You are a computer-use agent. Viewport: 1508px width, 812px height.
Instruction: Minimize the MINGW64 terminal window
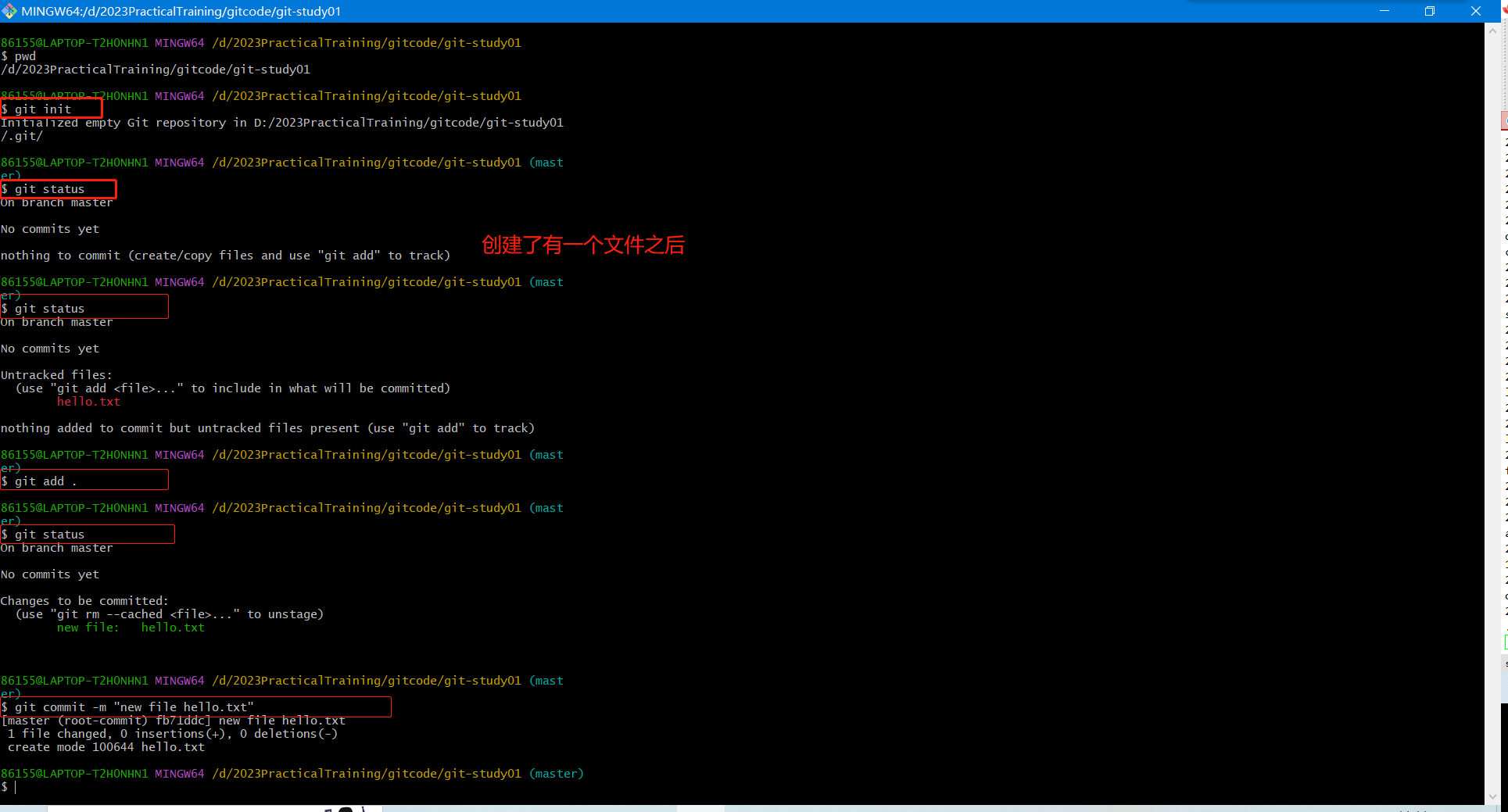1384,11
